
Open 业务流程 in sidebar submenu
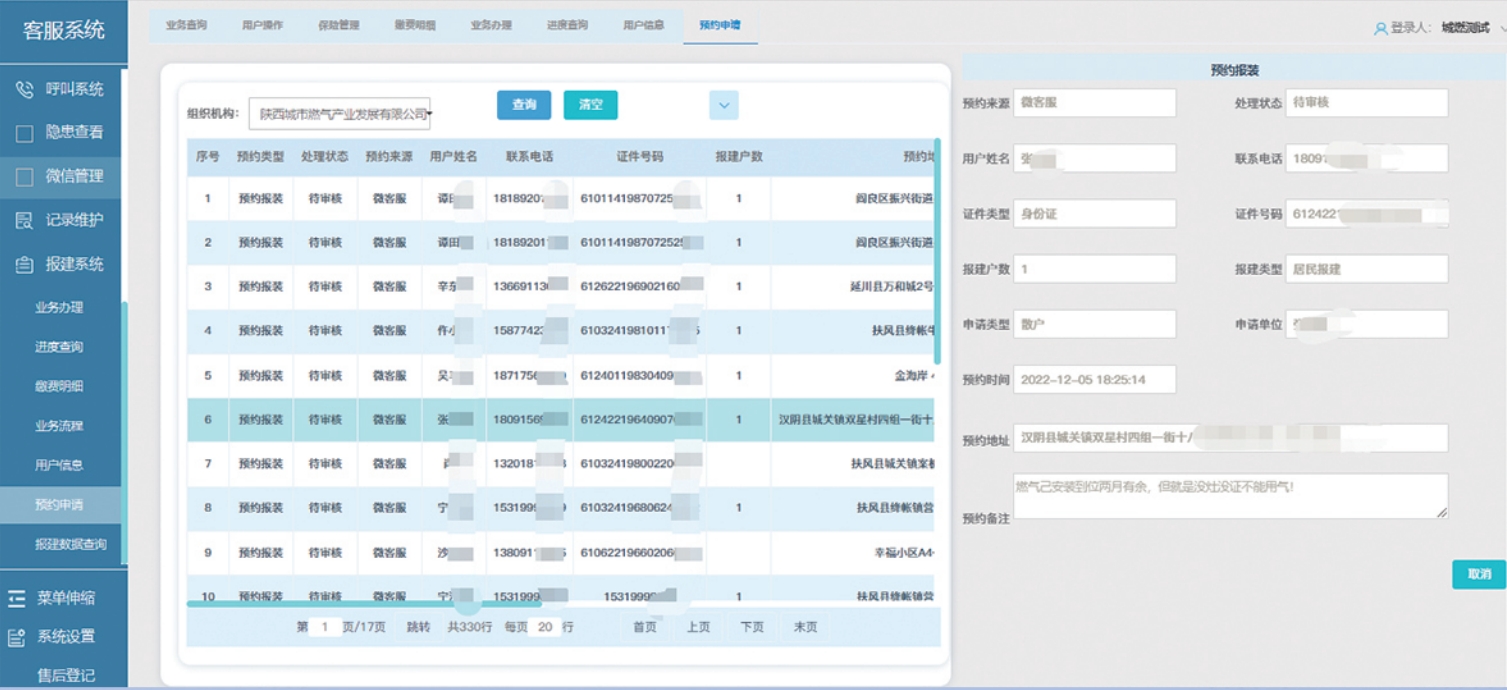coord(60,426)
